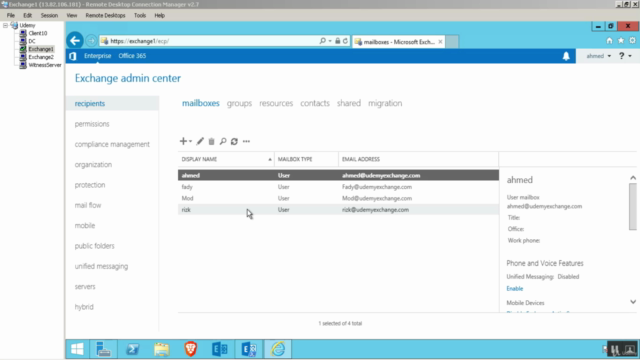Click the delete trash can icon
640x360 pixels.
[211, 141]
